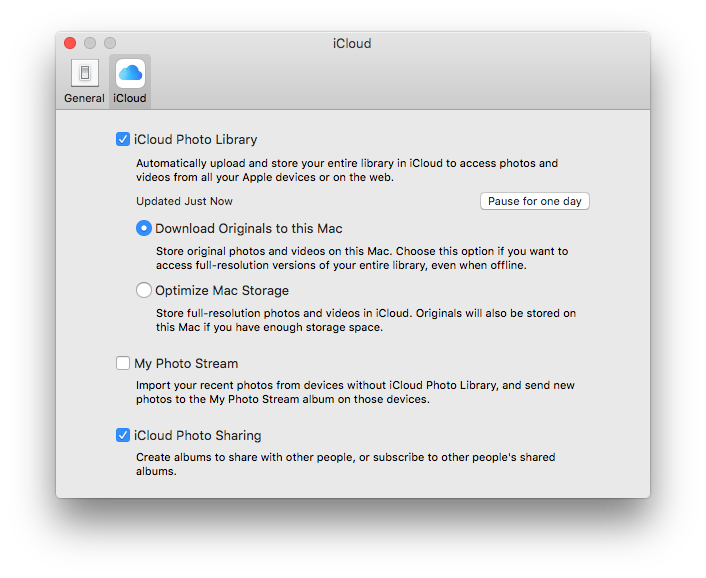Open the General preferences switch icon
This screenshot has height=578, width=706.
[84, 73]
